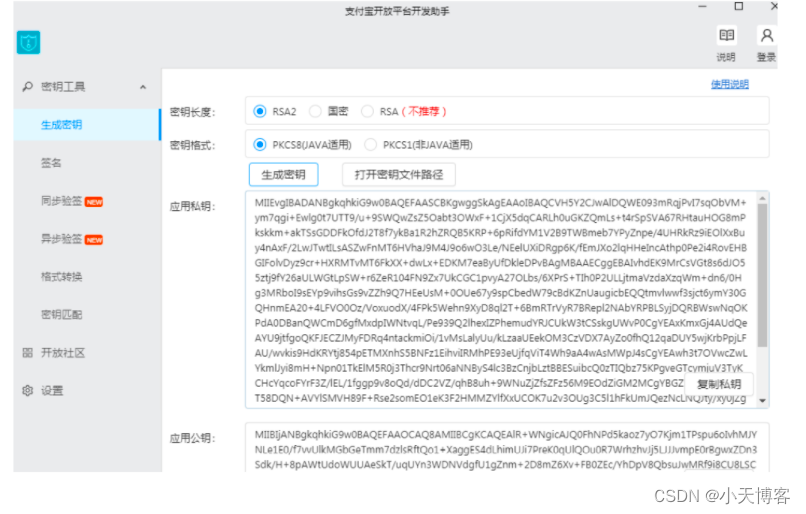The image size is (806, 514).
Task: Click the private key scroll down arrow
Action: pos(762,401)
